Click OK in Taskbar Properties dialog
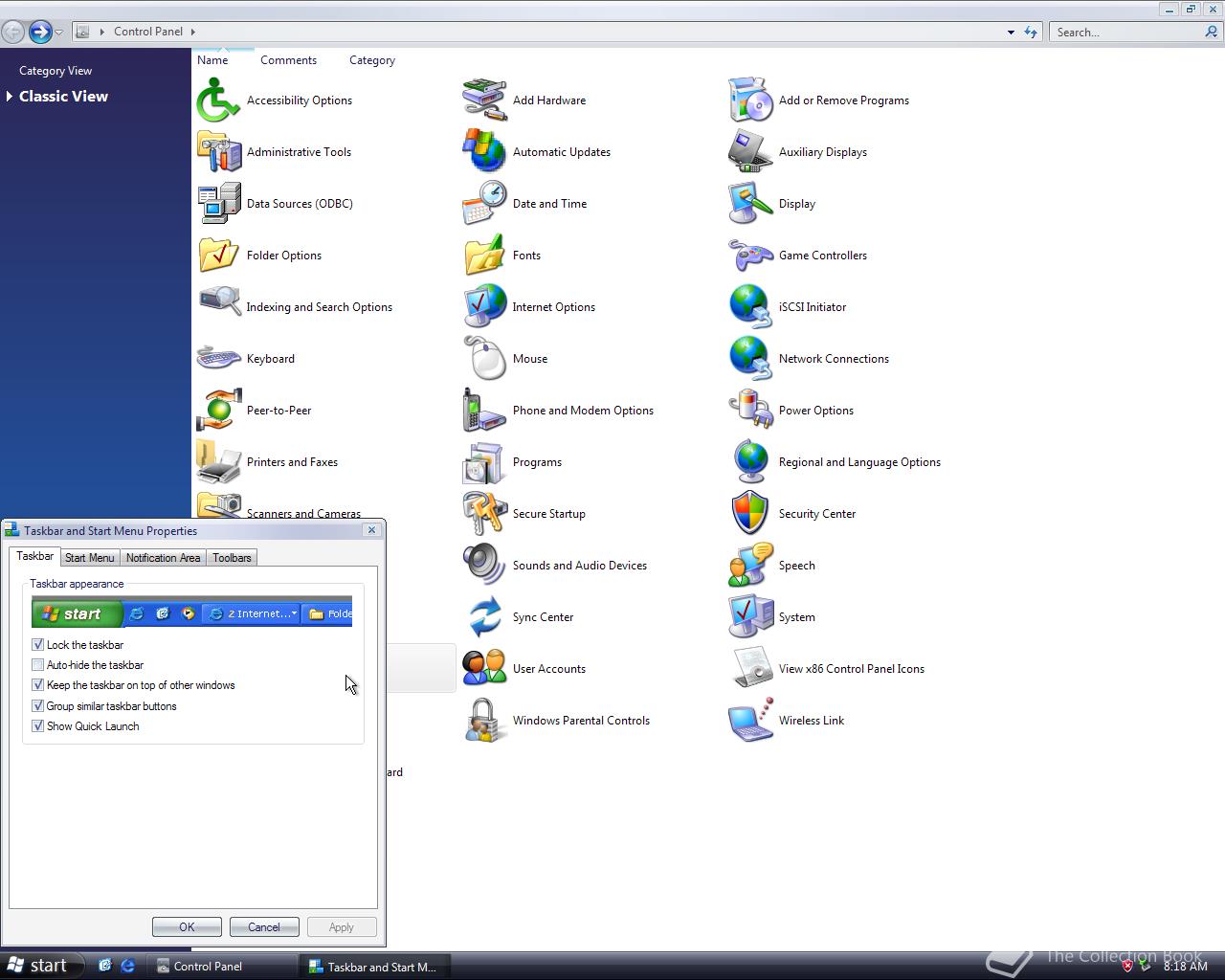Image resolution: width=1225 pixels, height=980 pixels. pyautogui.click(x=187, y=927)
